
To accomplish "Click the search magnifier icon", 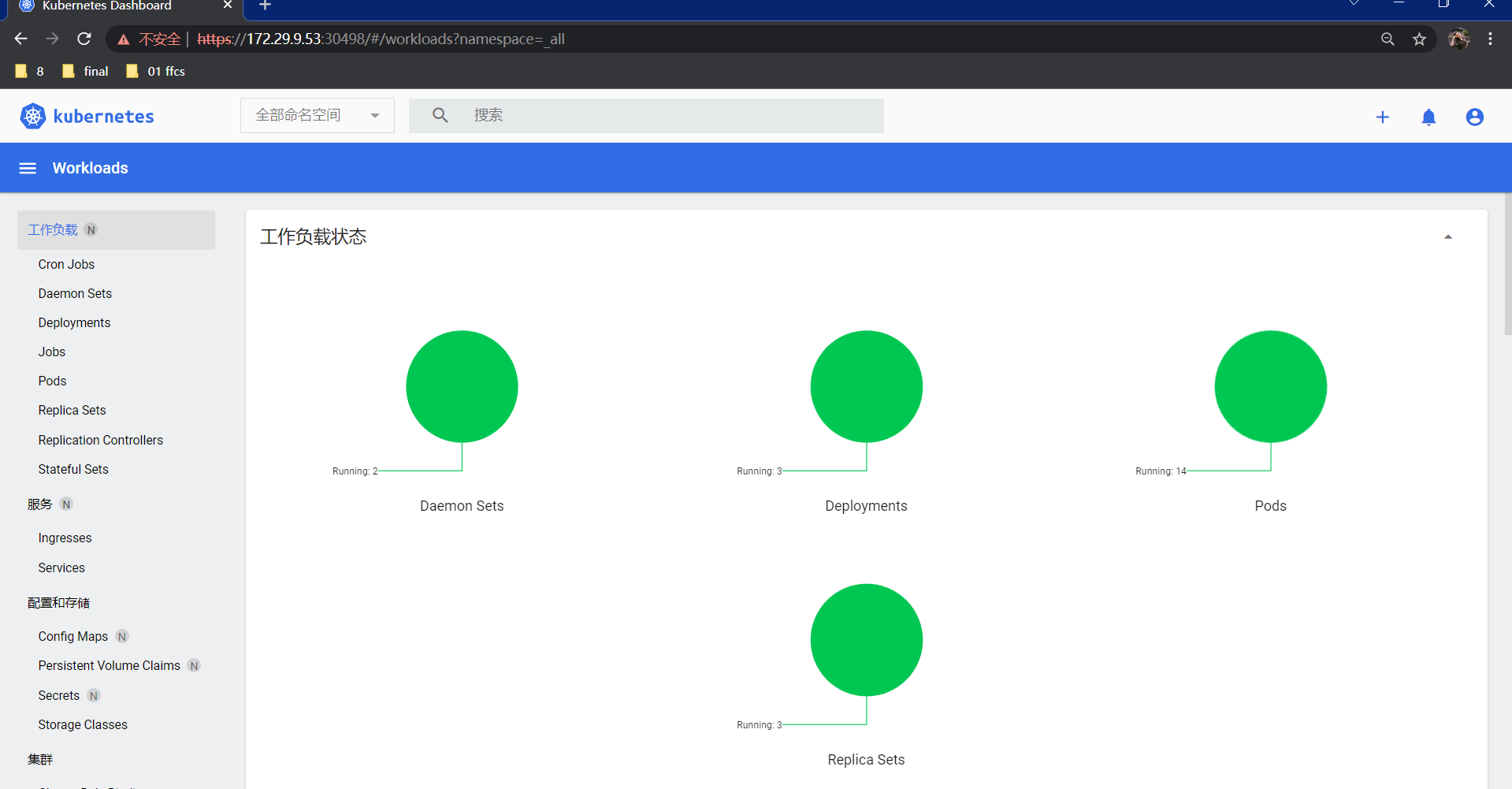I will point(440,115).
